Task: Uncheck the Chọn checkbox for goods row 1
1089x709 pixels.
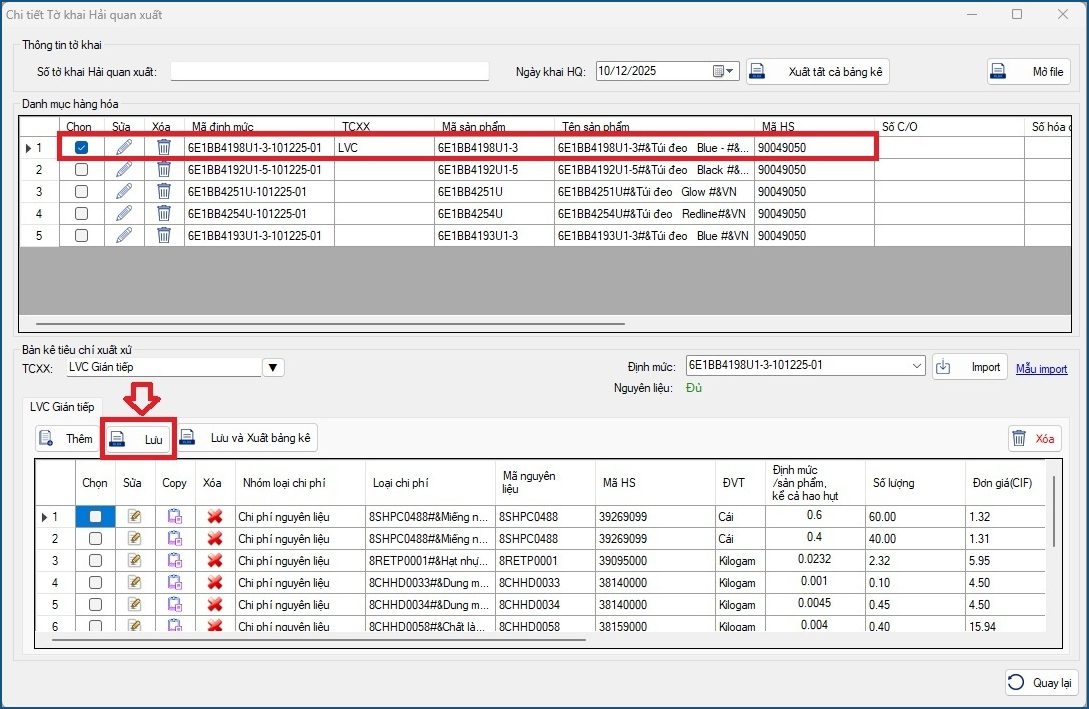Action: [82, 148]
